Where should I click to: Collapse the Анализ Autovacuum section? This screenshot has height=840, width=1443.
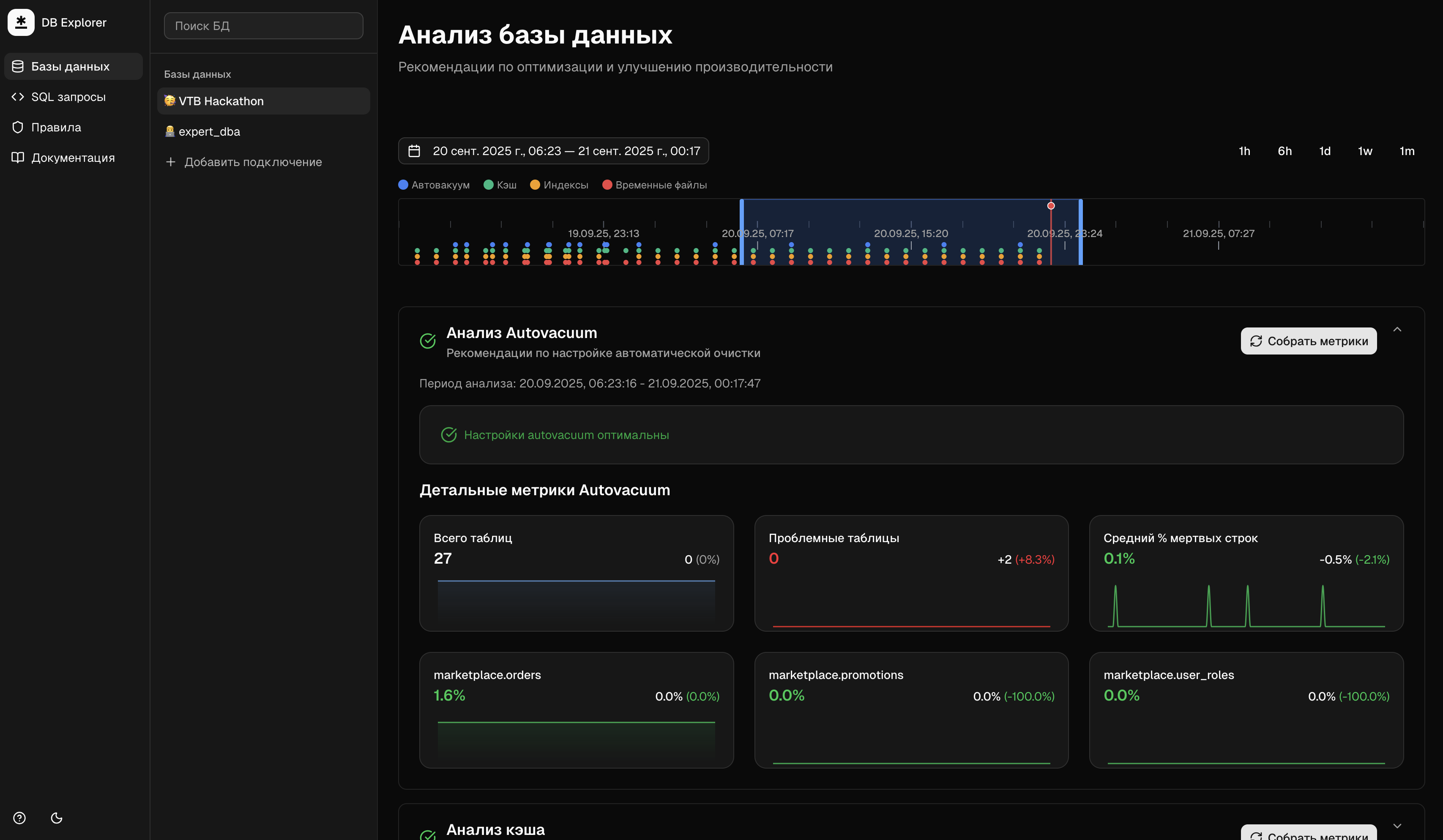pyautogui.click(x=1397, y=329)
